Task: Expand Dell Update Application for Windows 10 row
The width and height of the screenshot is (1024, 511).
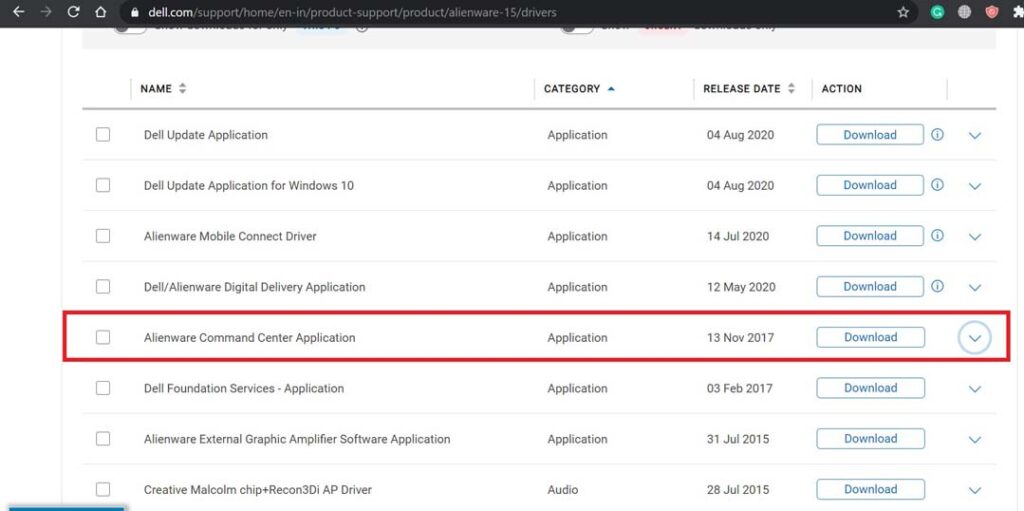Action: [x=975, y=186]
